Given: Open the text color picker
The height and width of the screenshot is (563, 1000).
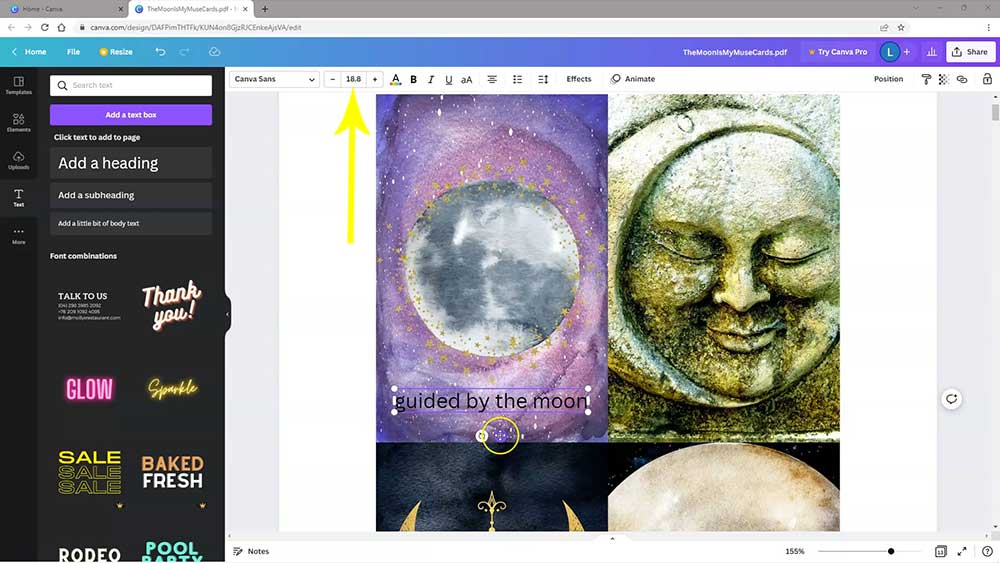Looking at the screenshot, I should pos(395,79).
